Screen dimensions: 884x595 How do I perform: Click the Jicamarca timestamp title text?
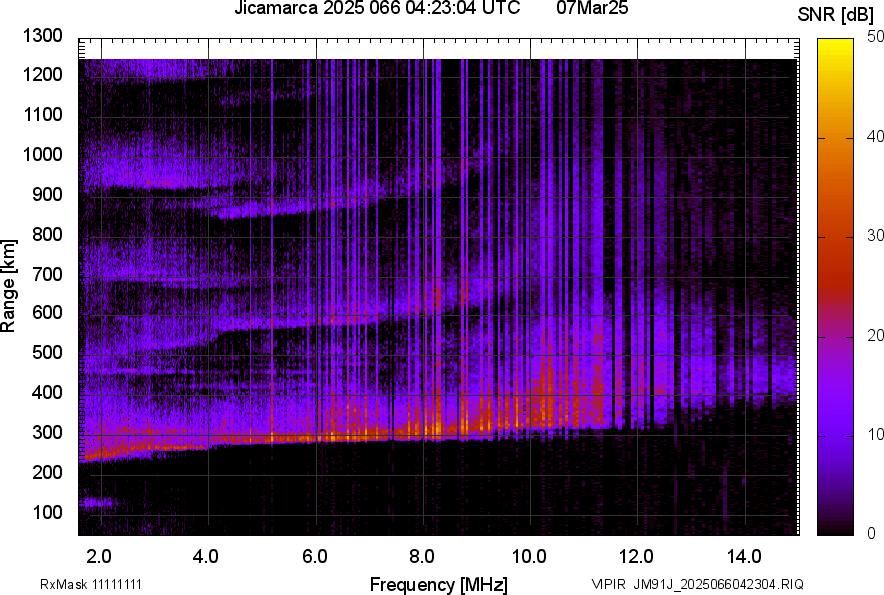click(377, 9)
